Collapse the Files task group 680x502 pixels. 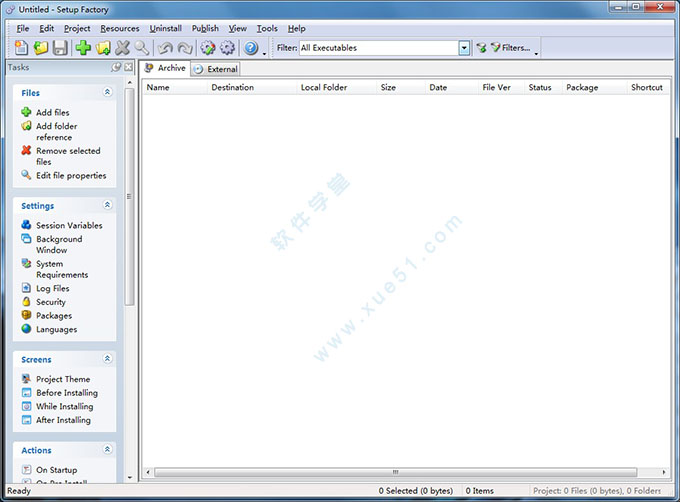108,92
